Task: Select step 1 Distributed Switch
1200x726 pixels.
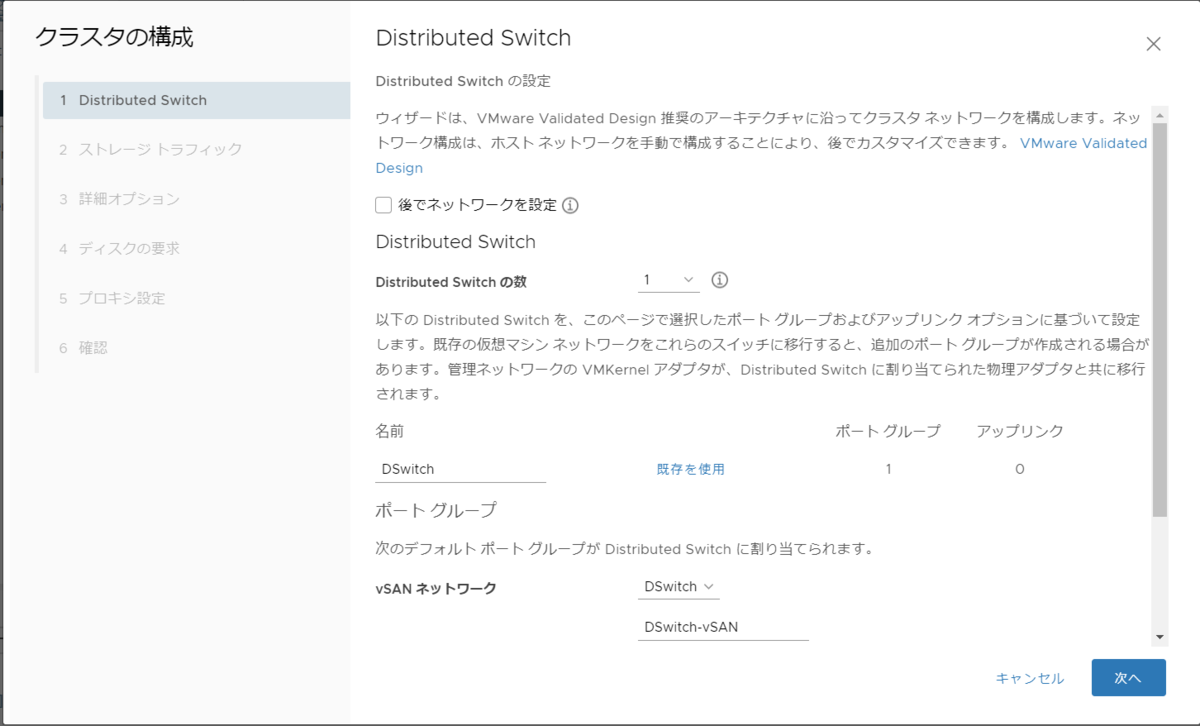Action: coord(196,100)
